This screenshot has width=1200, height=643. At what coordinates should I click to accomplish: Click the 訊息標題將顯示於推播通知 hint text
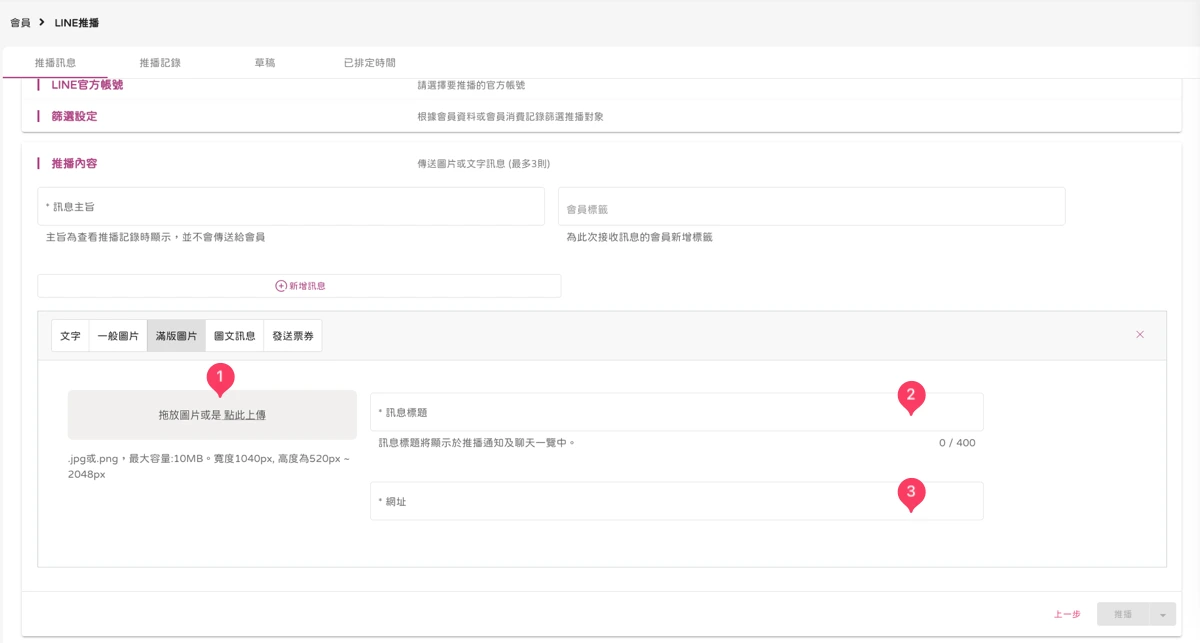(x=477, y=442)
